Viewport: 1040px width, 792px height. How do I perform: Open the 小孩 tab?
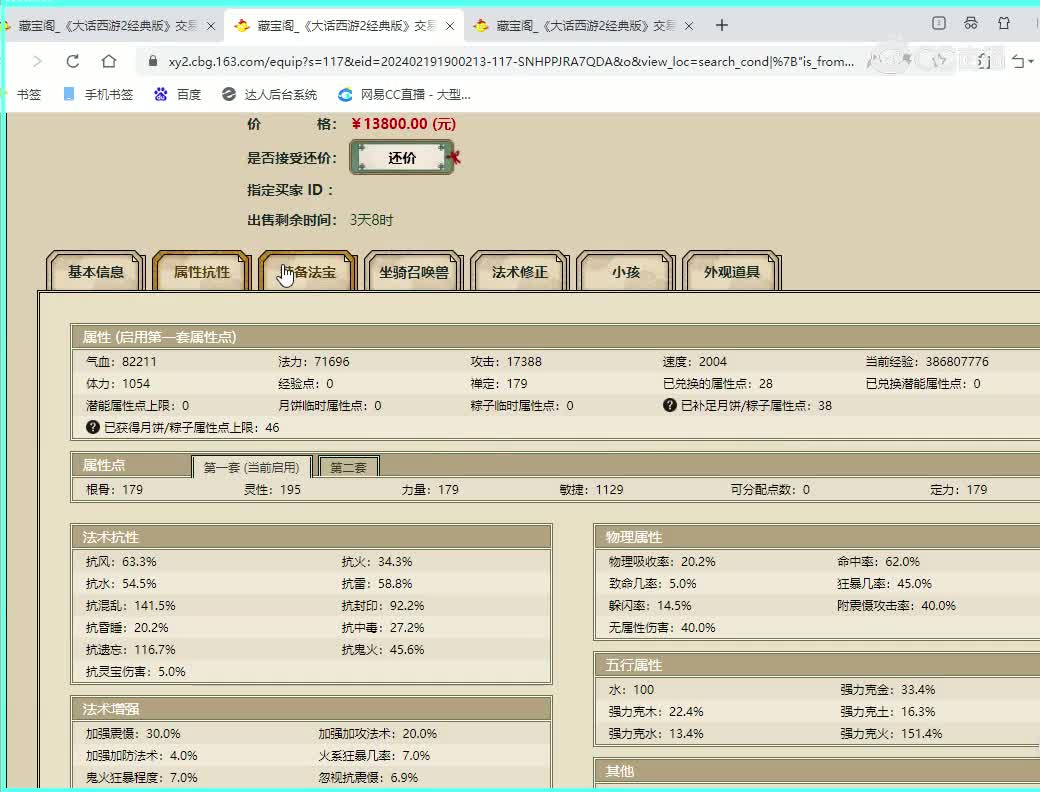pyautogui.click(x=626, y=272)
